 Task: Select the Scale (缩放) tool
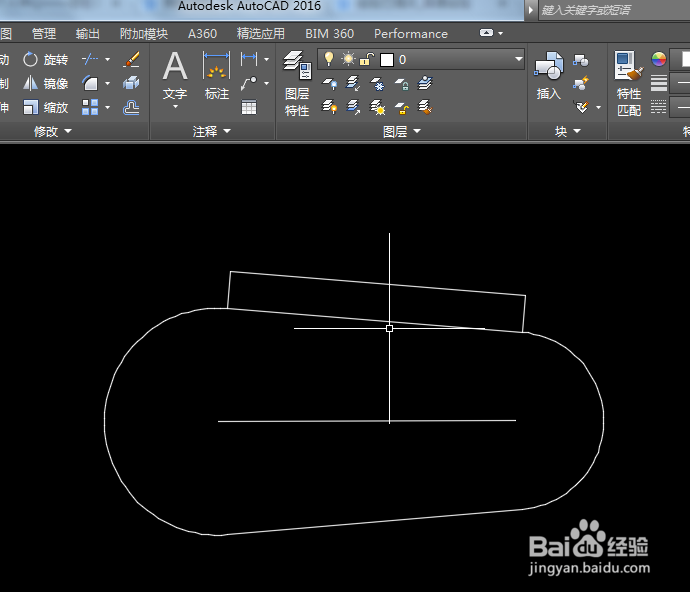pos(46,107)
